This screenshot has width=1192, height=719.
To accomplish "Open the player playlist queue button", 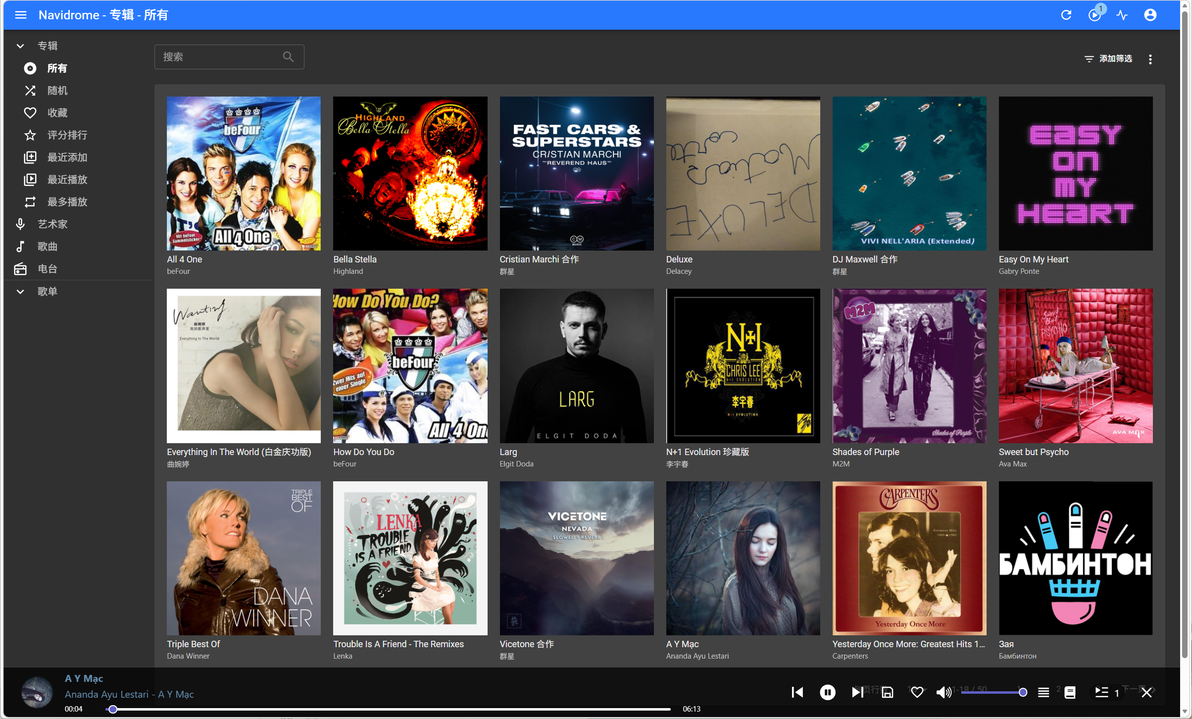I will coord(1106,692).
